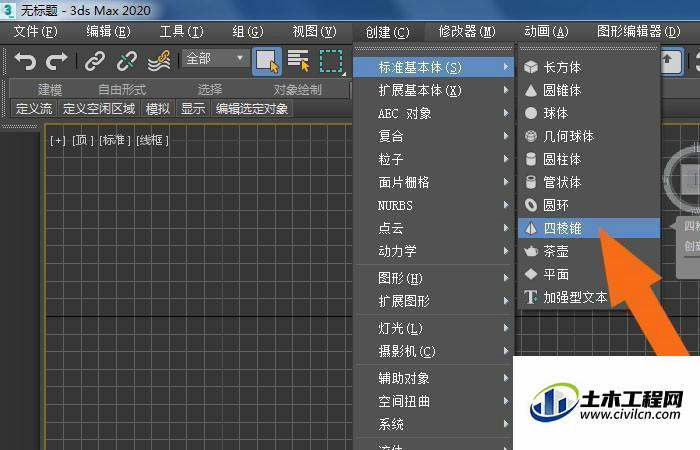Click the 模拟 button
The height and width of the screenshot is (450, 700).
pyautogui.click(x=158, y=108)
